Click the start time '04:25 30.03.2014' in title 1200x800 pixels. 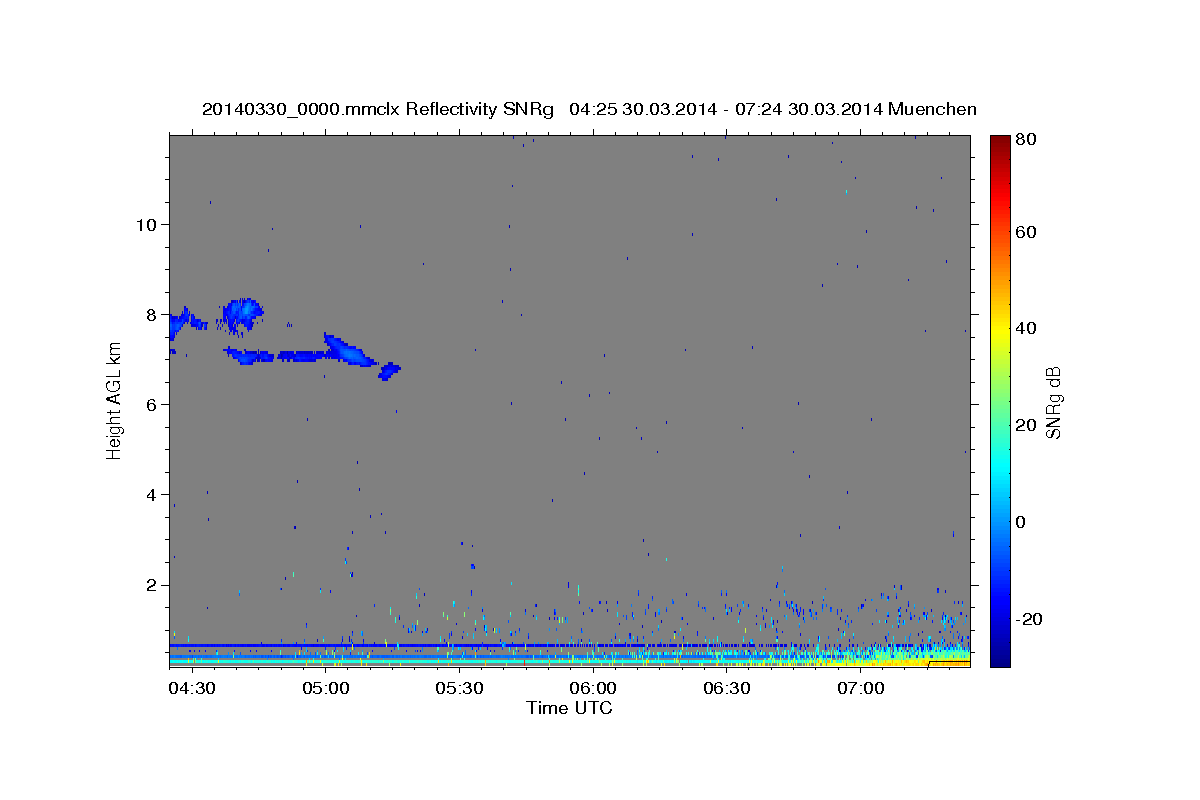click(643, 109)
